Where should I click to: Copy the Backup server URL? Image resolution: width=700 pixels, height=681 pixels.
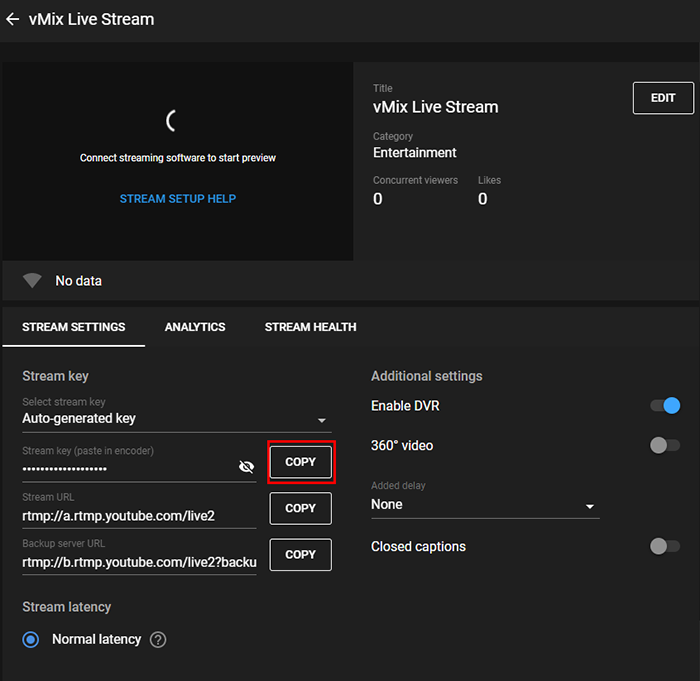coord(301,554)
